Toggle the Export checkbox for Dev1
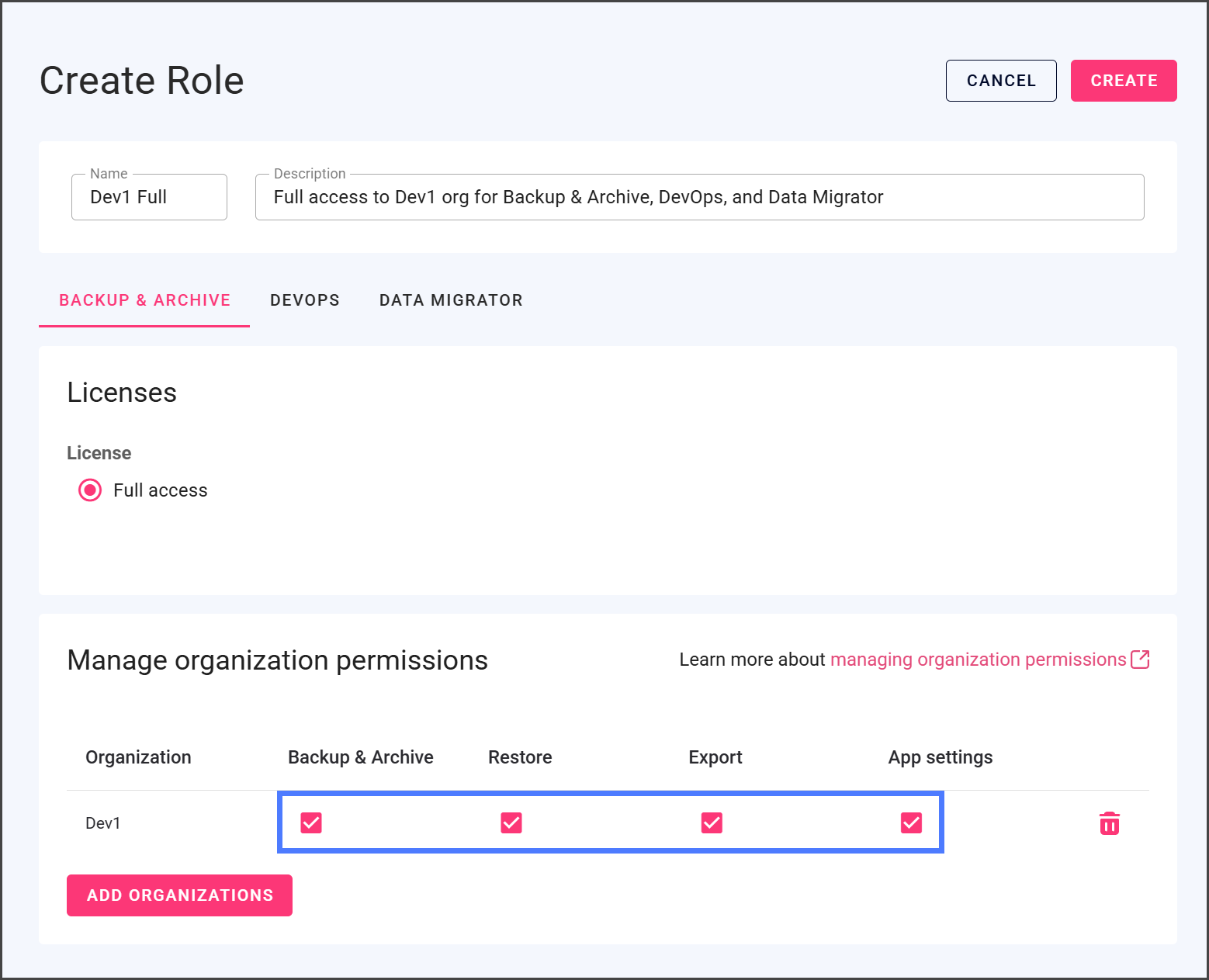 pyautogui.click(x=712, y=822)
